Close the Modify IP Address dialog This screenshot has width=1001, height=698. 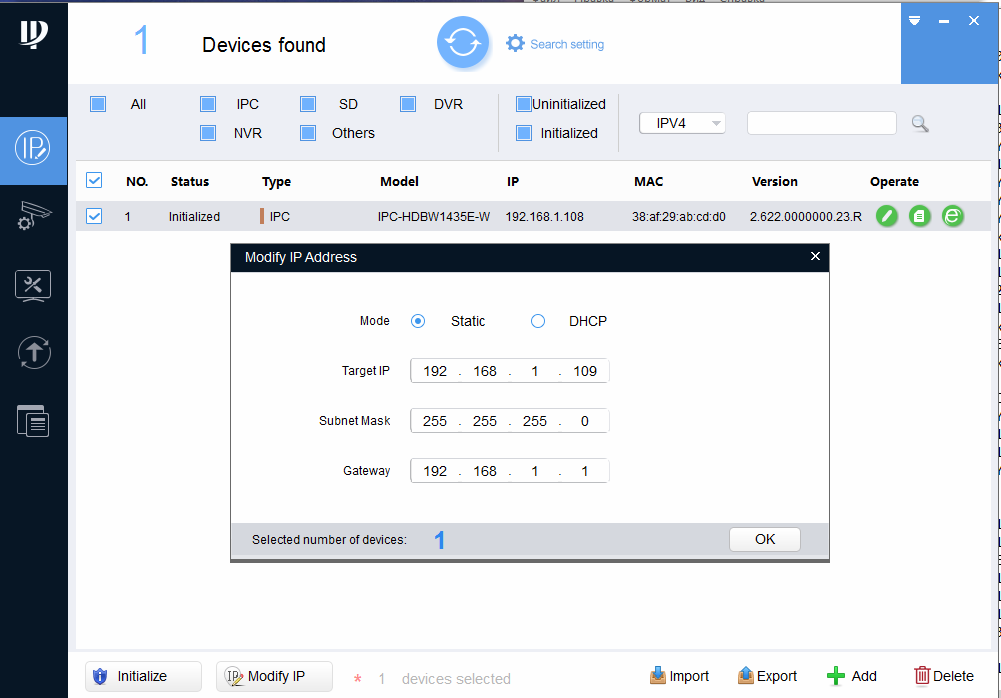point(815,256)
